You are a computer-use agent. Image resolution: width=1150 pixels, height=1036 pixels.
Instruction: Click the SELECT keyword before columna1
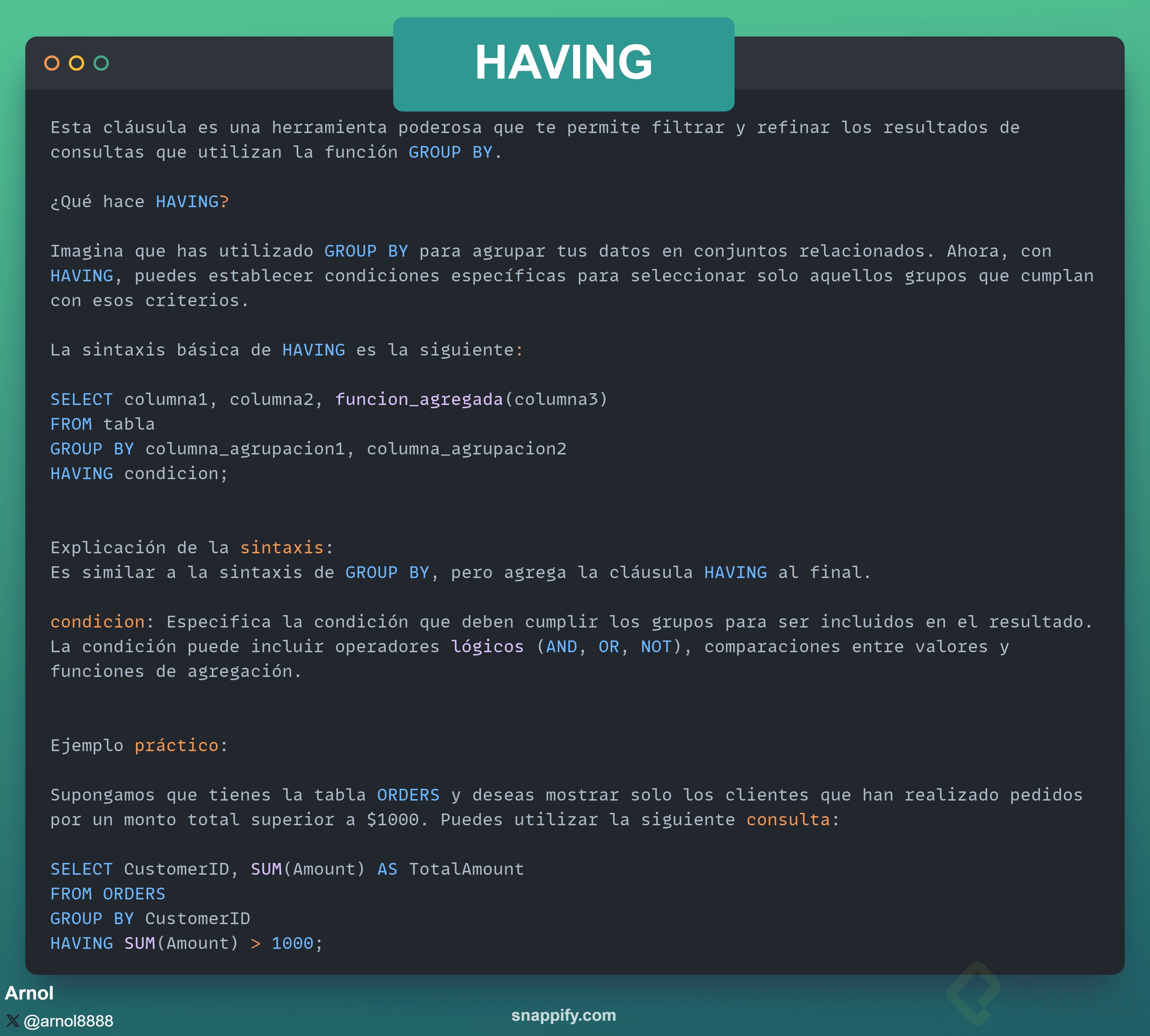tap(82, 400)
